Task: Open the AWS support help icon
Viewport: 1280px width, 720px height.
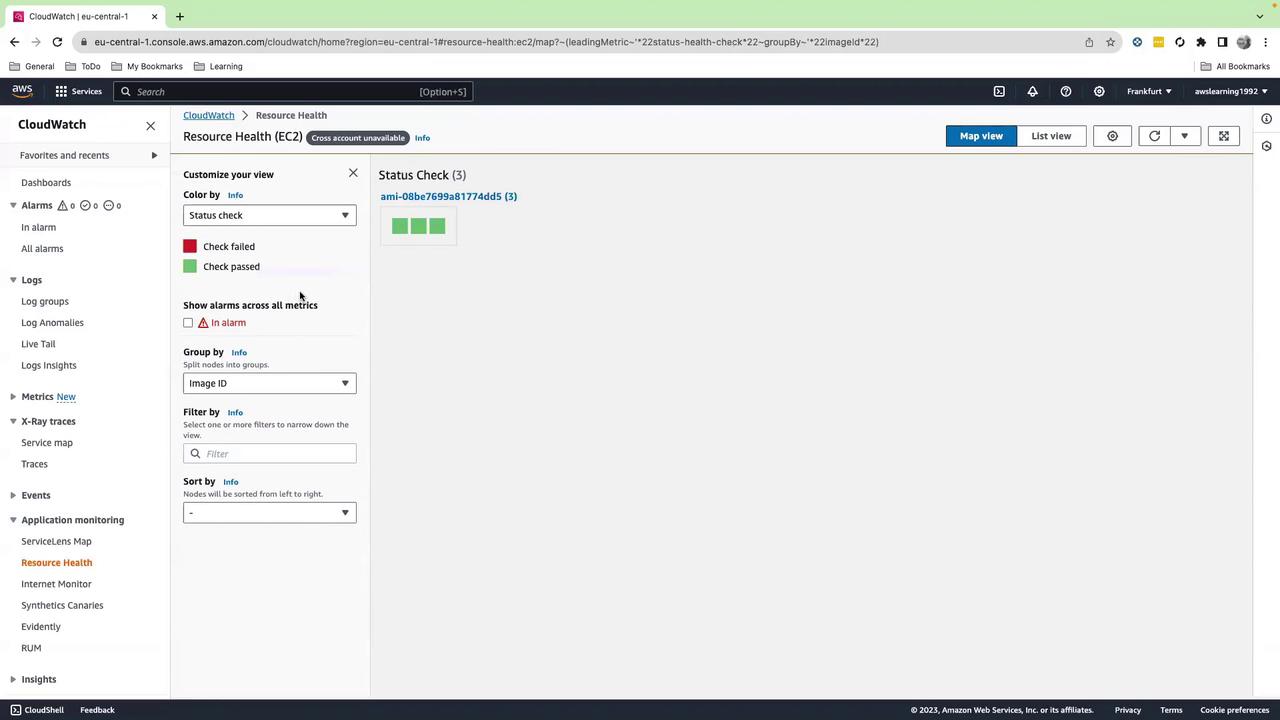Action: point(1066,91)
